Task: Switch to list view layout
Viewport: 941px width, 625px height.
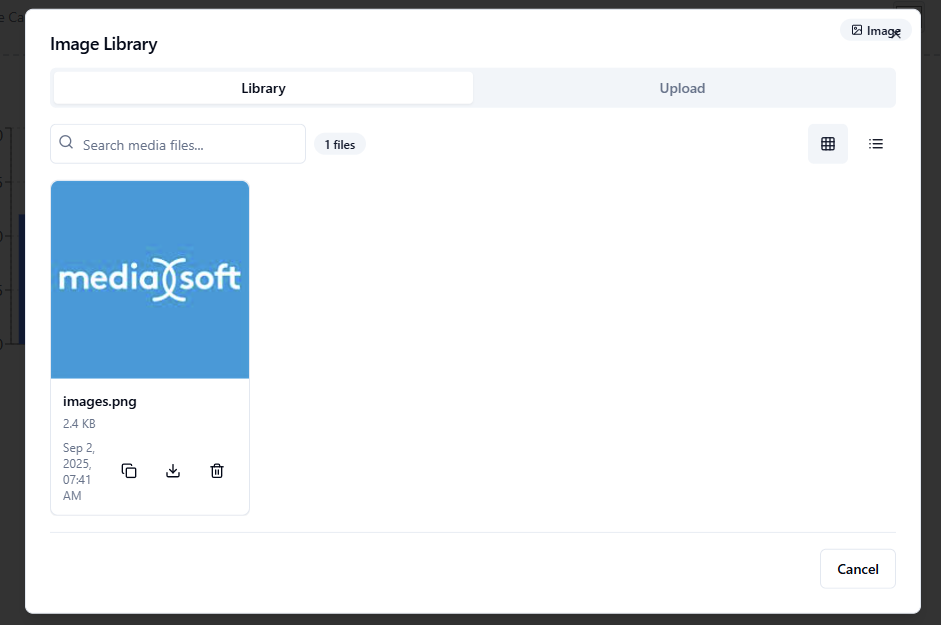Action: (x=876, y=144)
